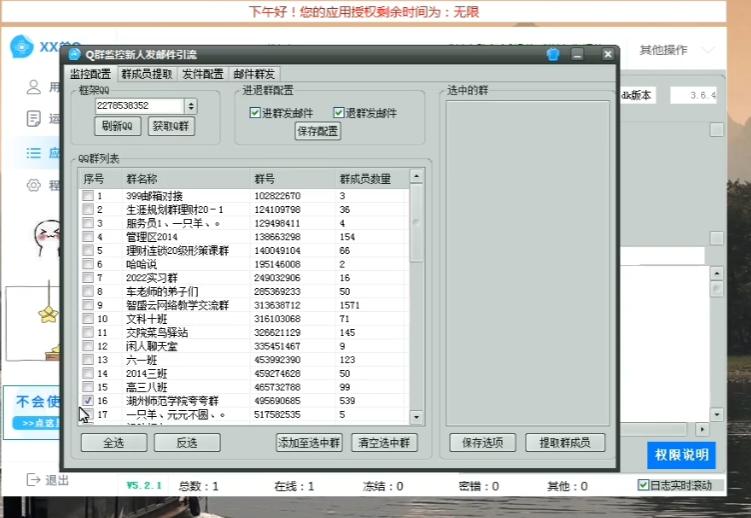Click main window horizontal scroll right arrow

[702, 429]
